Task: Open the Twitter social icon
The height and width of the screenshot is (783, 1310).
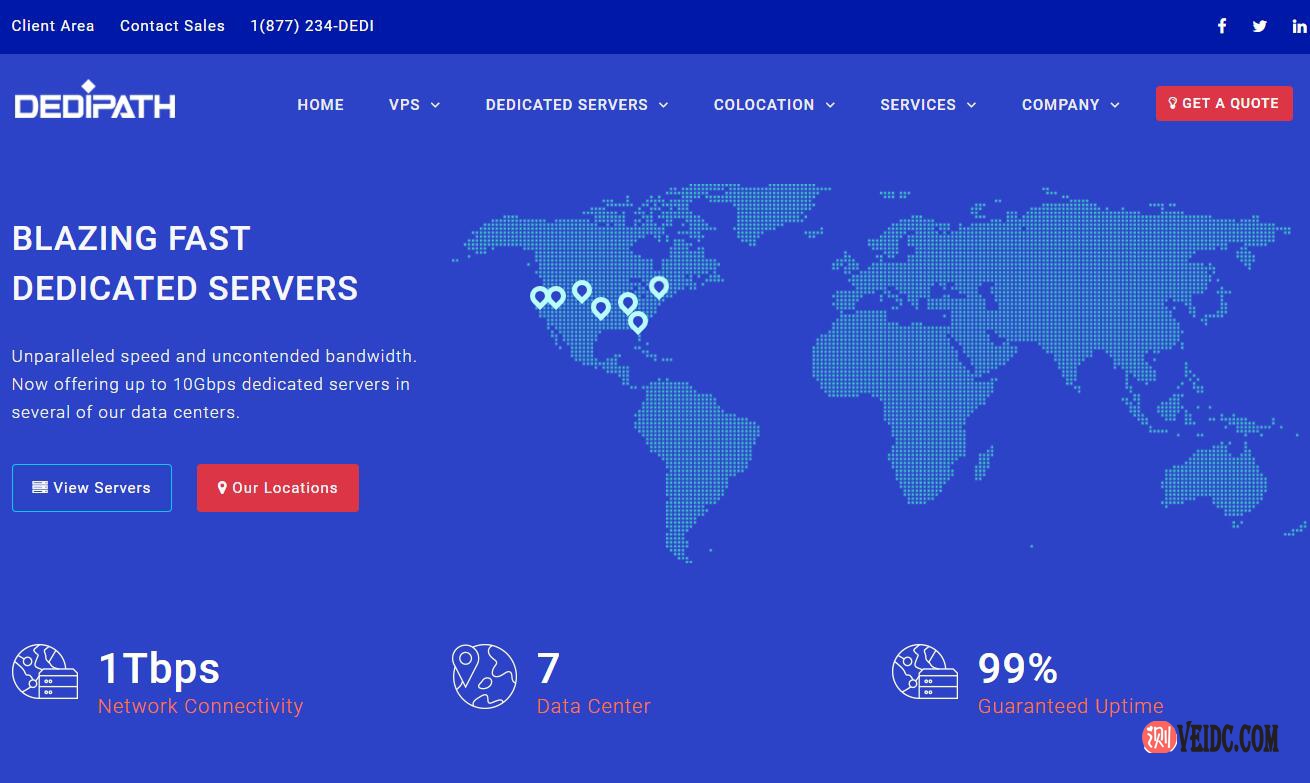Action: pyautogui.click(x=1259, y=26)
